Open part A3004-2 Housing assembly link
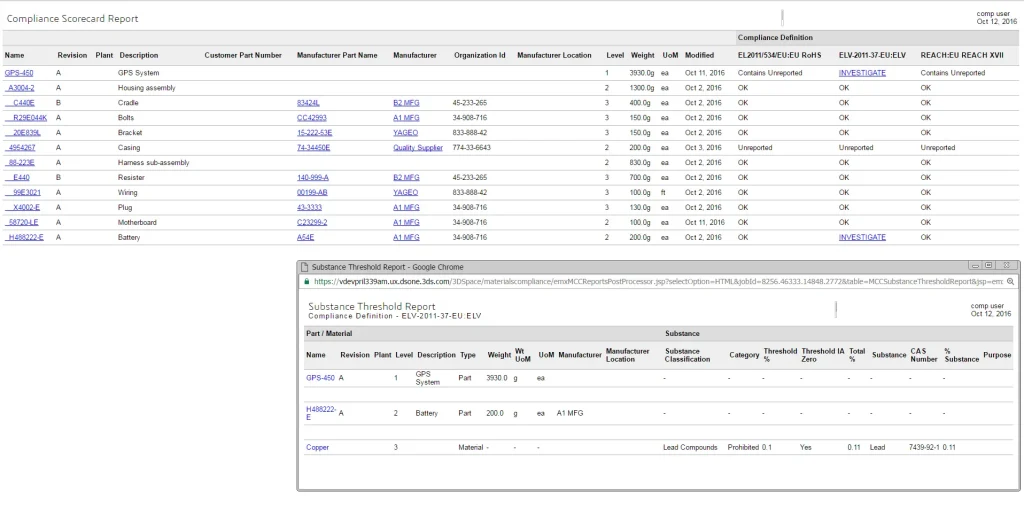This screenshot has width=1024, height=516. [21, 88]
